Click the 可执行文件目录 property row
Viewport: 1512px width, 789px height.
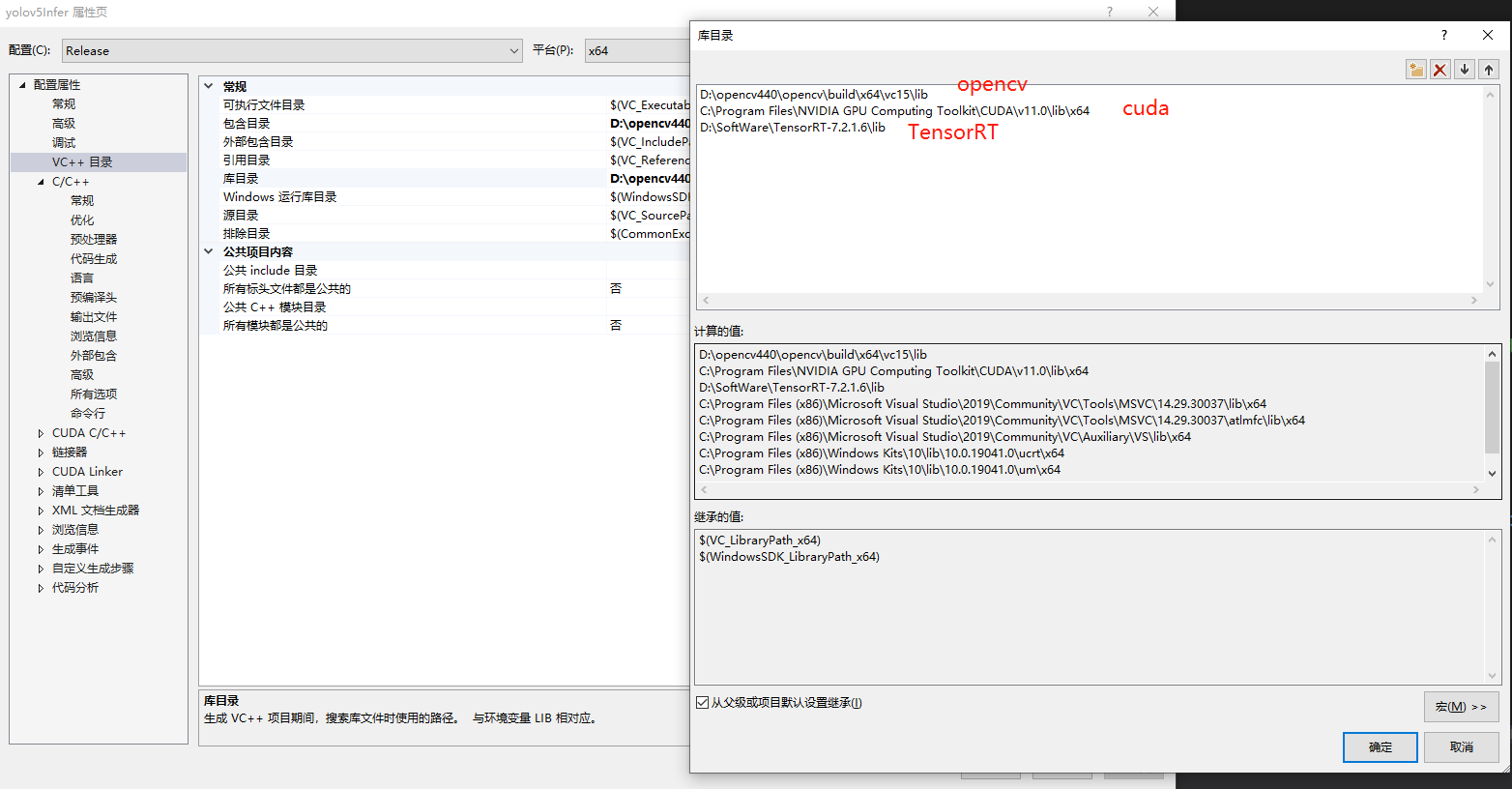[446, 104]
